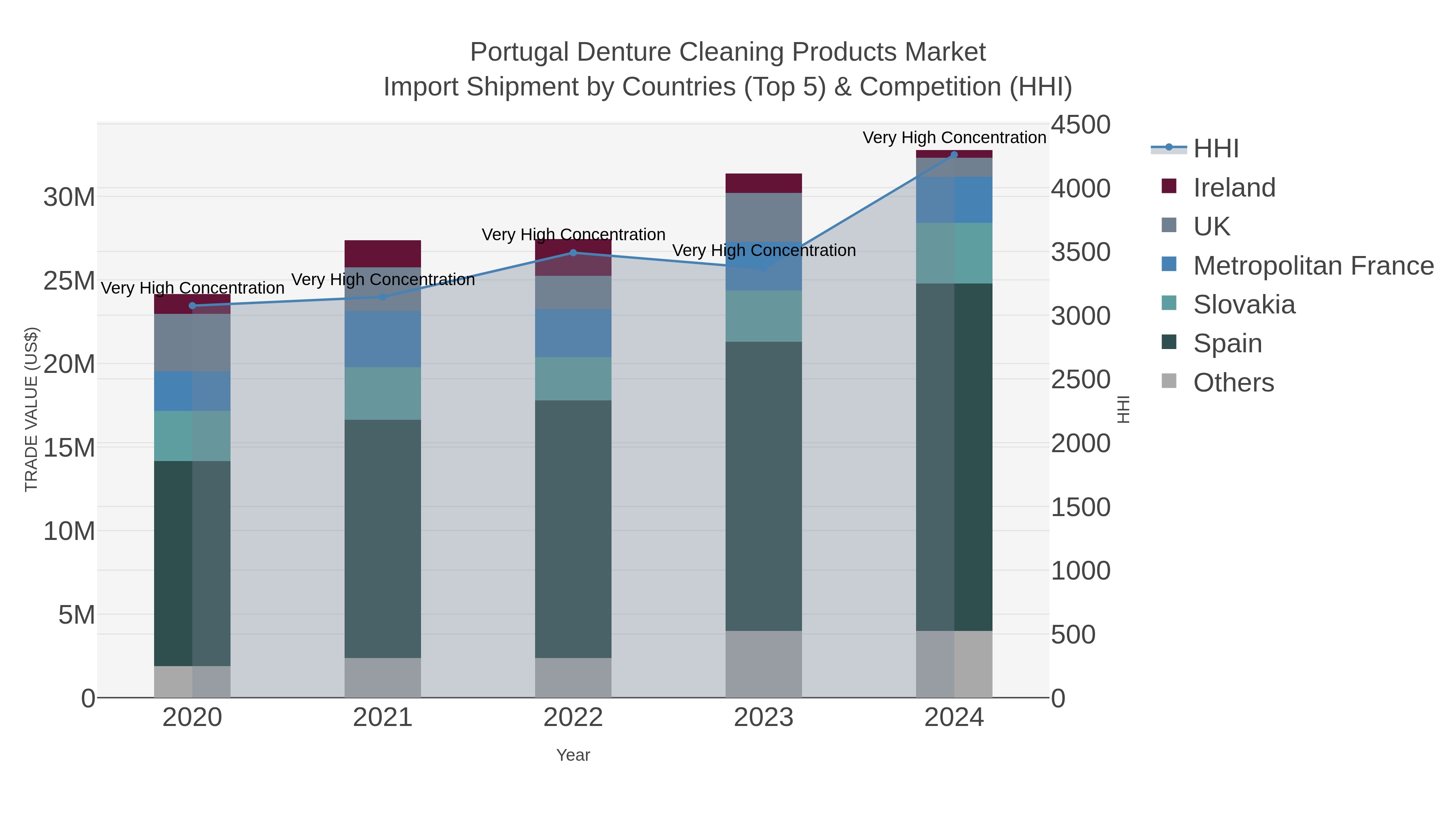Click the HHI data point for 2020
1456x819 pixels.
(x=192, y=306)
